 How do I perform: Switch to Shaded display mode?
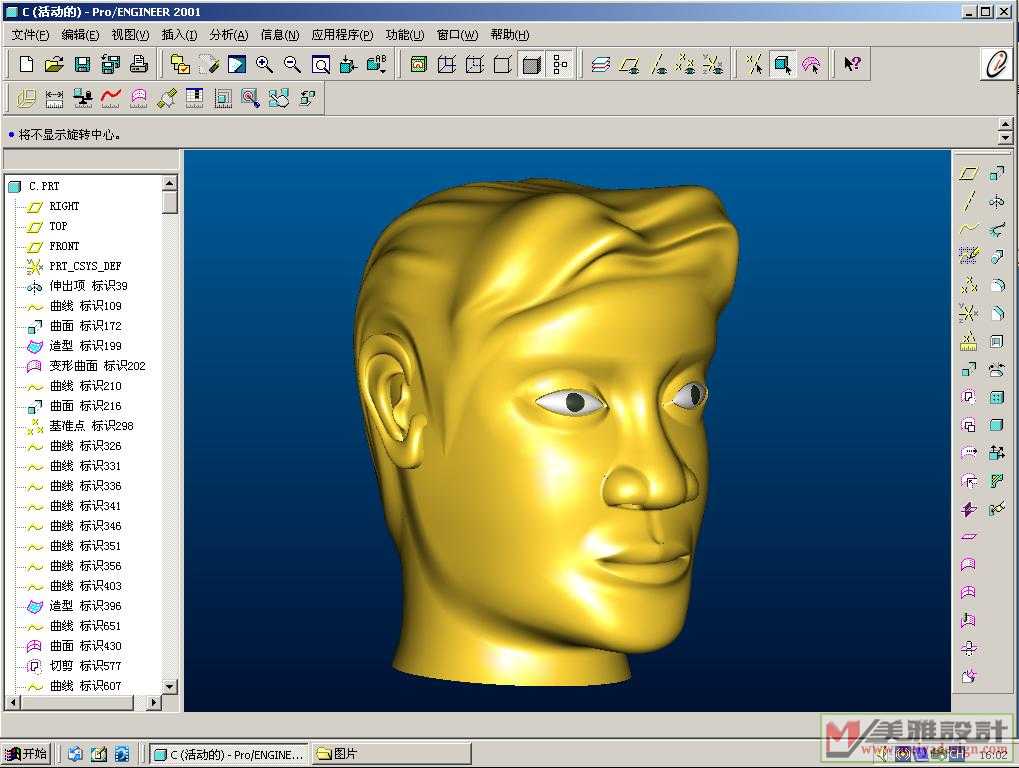tap(532, 64)
